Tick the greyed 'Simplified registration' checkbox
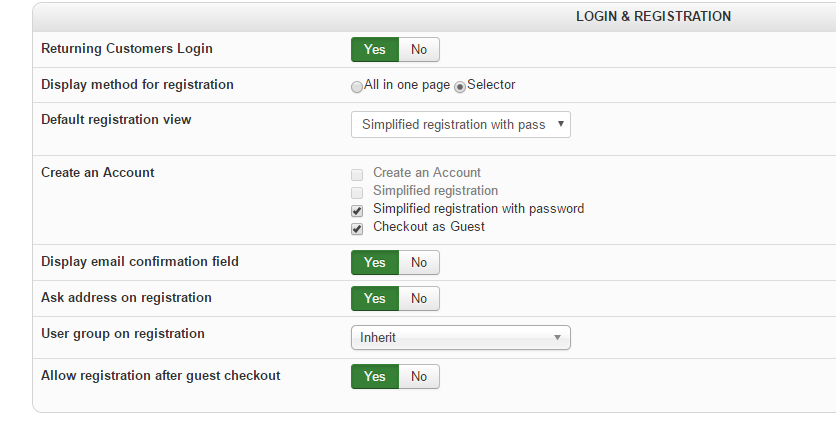 (x=357, y=192)
